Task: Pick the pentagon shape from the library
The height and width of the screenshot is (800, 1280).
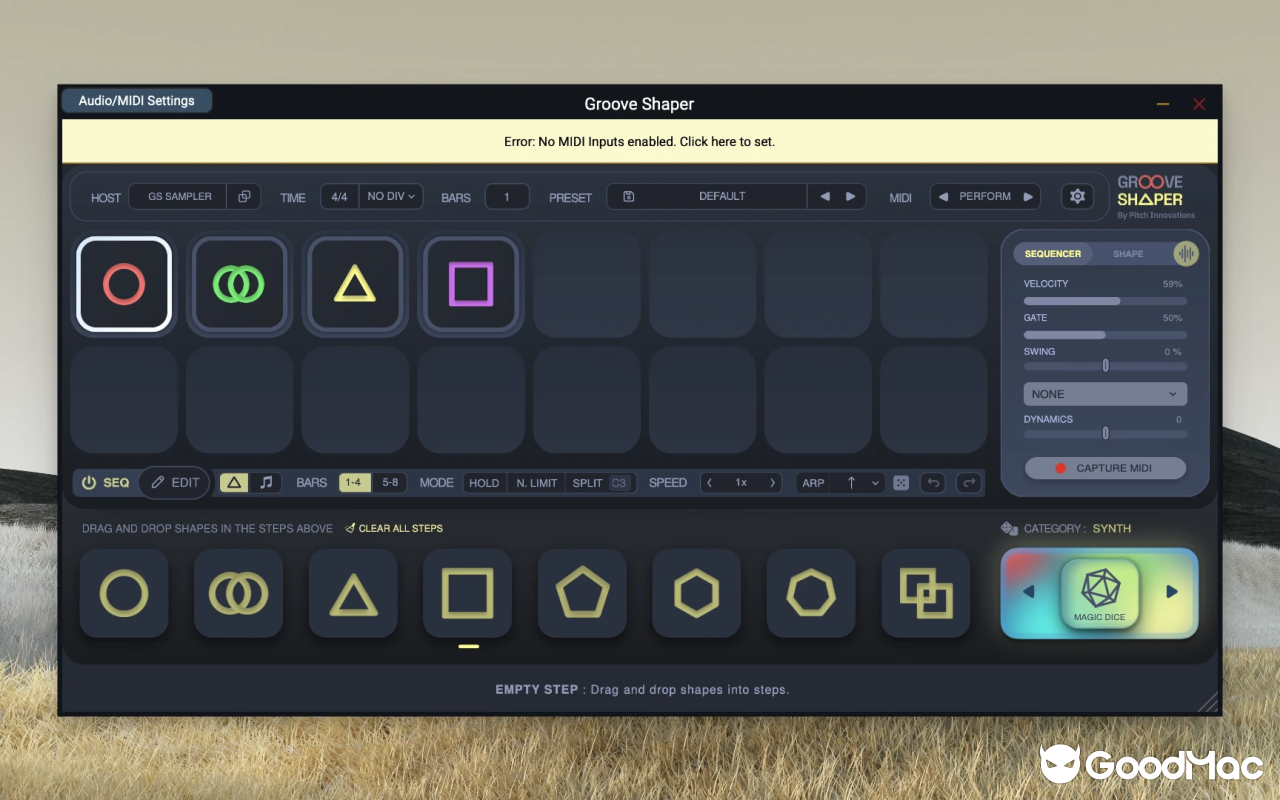Action: tap(581, 592)
